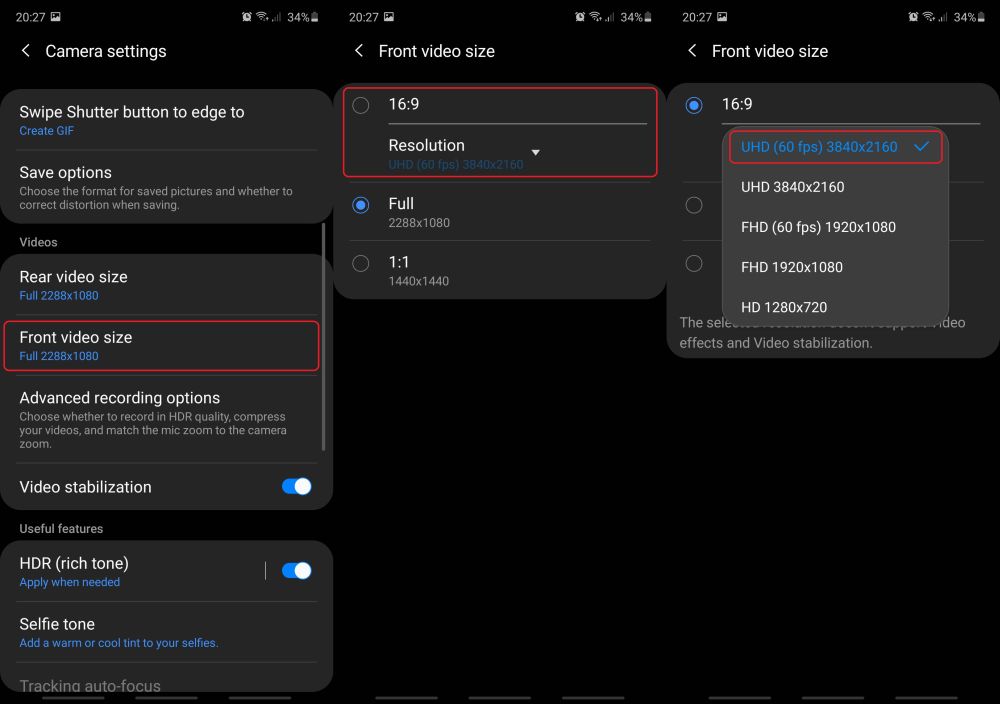This screenshot has height=704, width=1000.
Task: Tap the picture notification icon beside left 20:27
Action: [55, 17]
